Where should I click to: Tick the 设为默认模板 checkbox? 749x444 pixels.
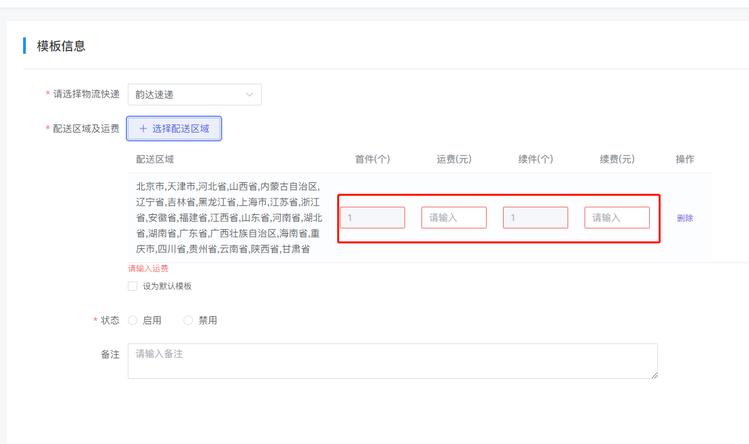click(132, 286)
